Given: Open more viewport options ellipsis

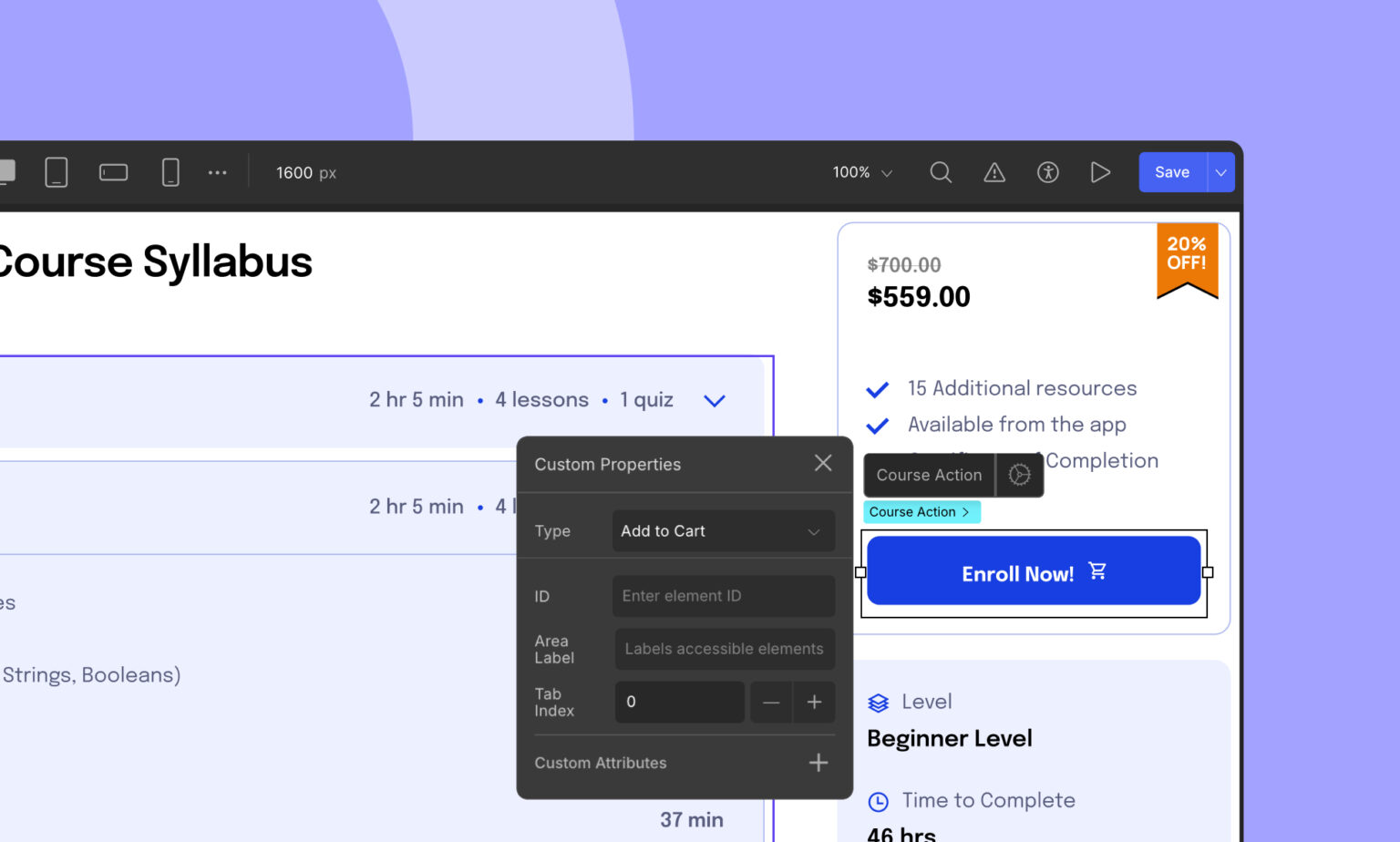Looking at the screenshot, I should [217, 172].
